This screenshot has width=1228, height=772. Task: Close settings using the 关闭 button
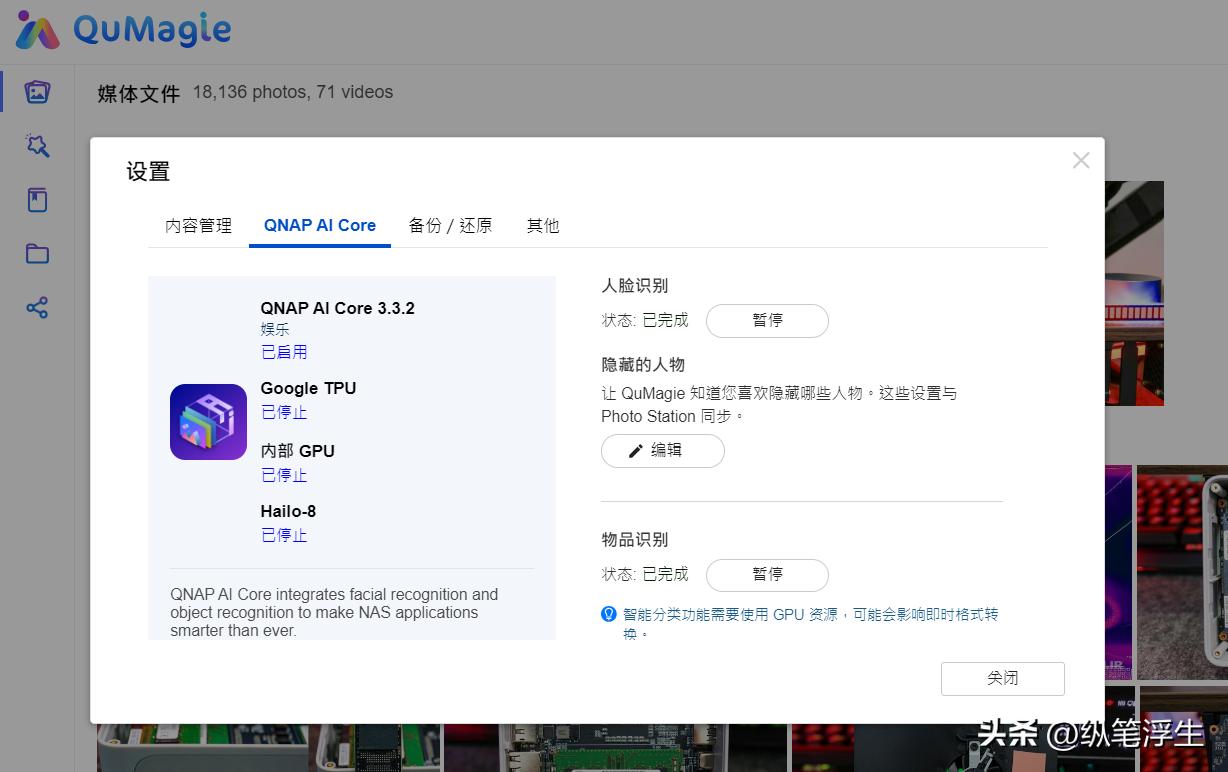pos(1002,678)
